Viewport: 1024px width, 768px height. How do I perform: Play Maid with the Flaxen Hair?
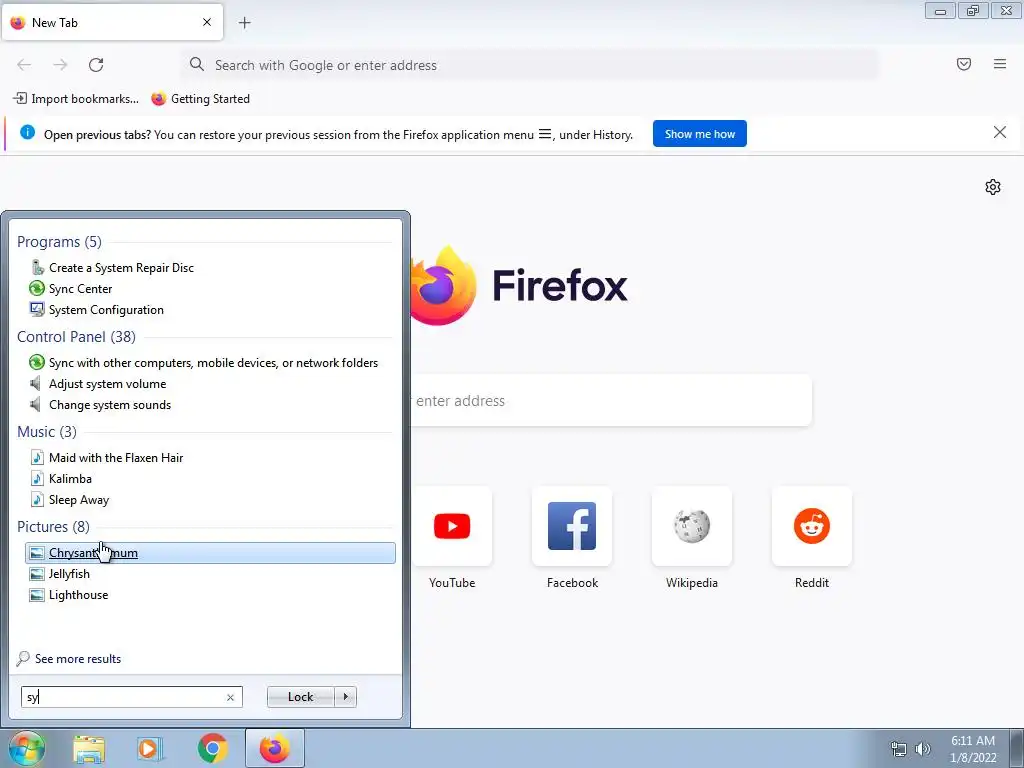pos(210,458)
